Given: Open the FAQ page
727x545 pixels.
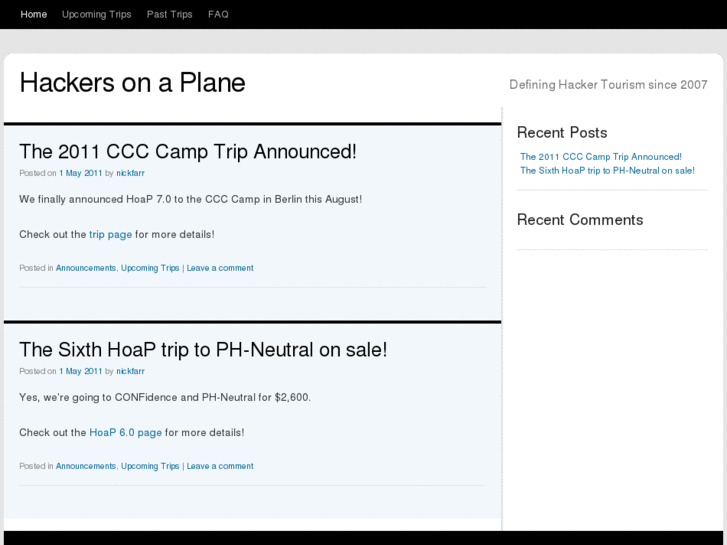Looking at the screenshot, I should [x=218, y=15].
